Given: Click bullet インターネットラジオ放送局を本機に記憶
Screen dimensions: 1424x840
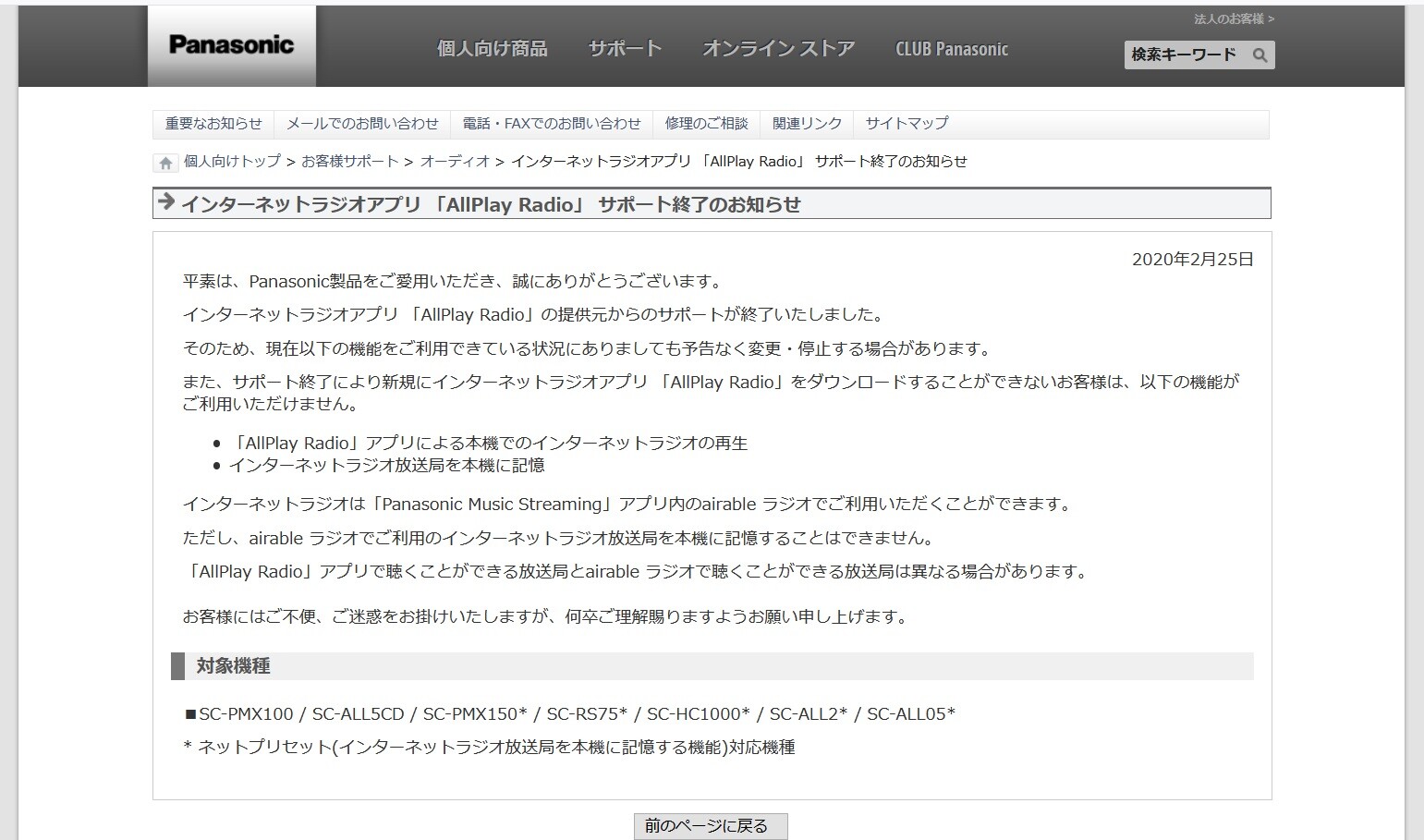Looking at the screenshot, I should 386,466.
